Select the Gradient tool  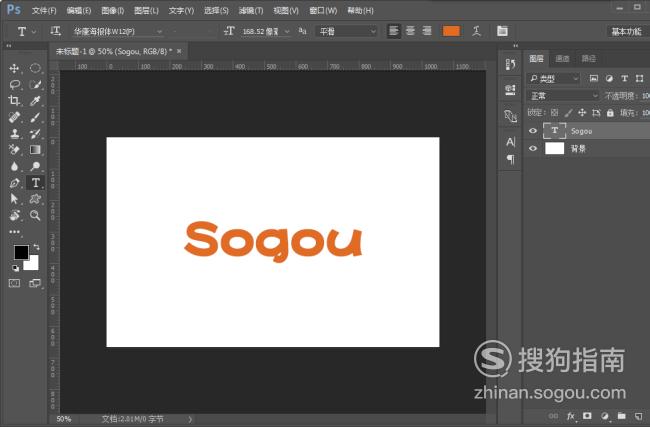coord(35,150)
